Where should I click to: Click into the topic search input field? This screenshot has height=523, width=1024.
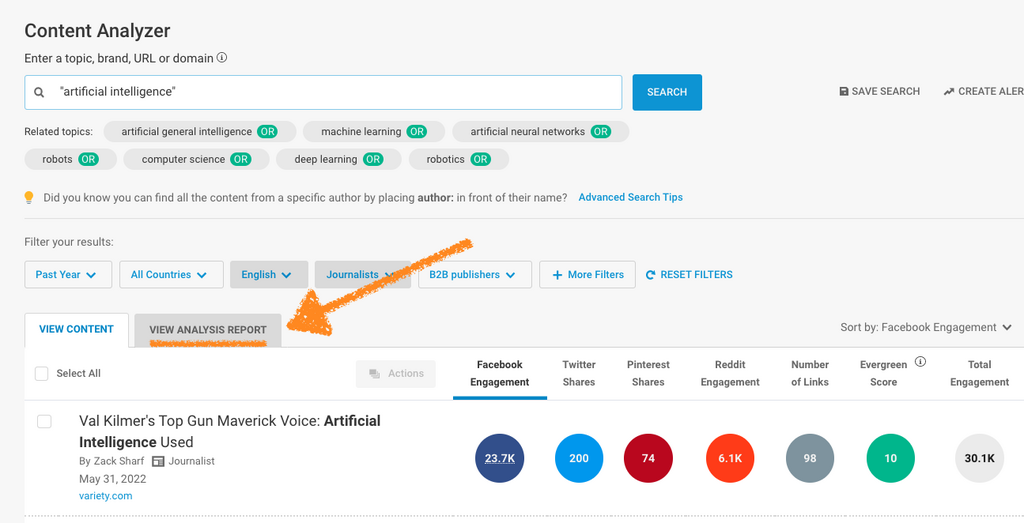pyautogui.click(x=330, y=92)
